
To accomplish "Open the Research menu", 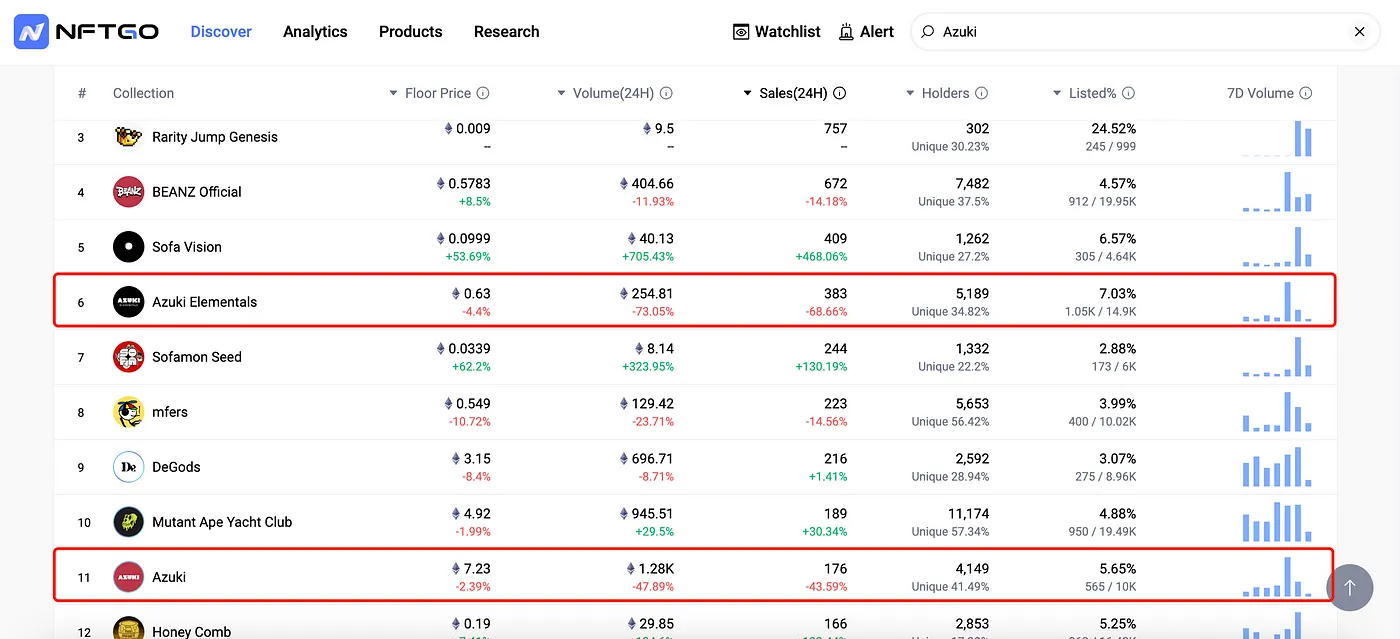I will (x=506, y=32).
